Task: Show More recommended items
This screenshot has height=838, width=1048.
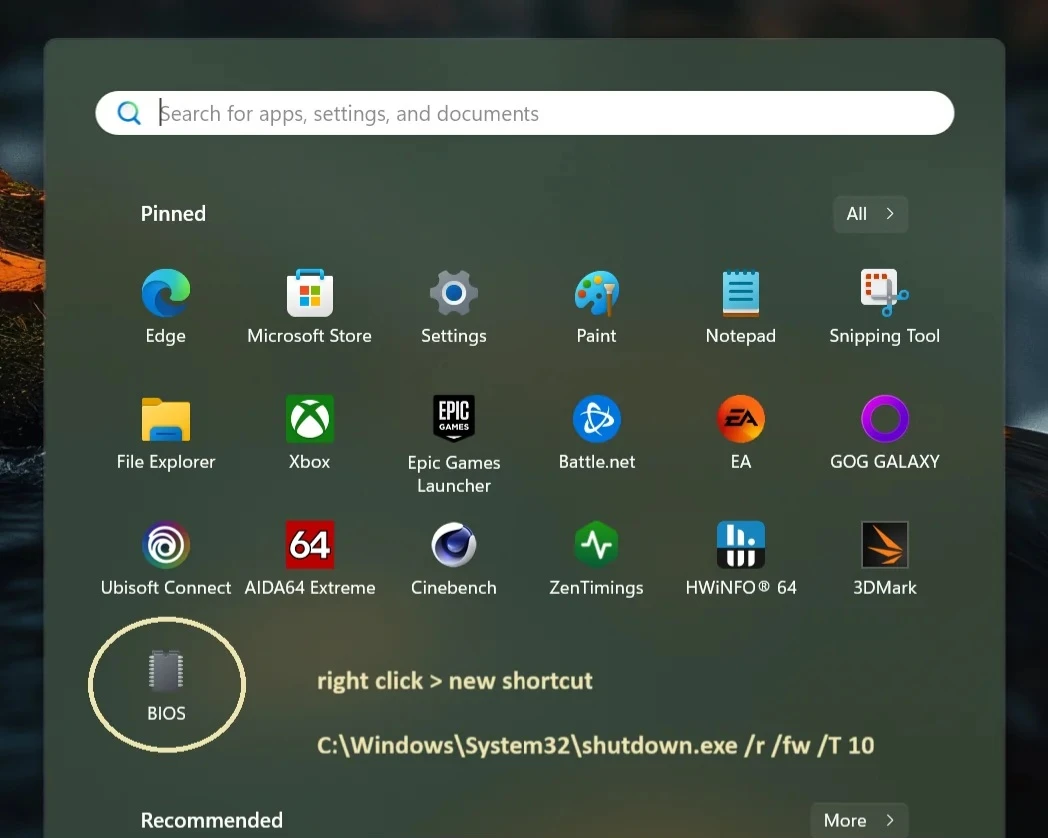Action: 859,820
